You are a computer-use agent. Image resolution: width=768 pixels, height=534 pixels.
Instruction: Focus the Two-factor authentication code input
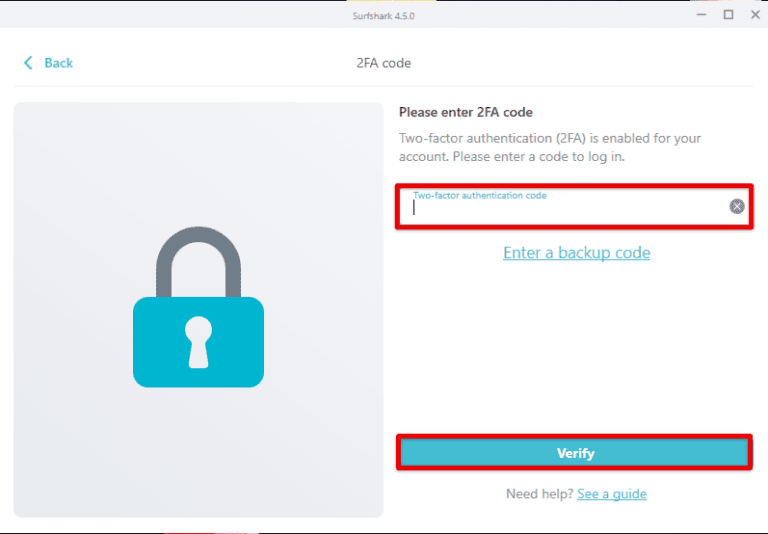click(x=565, y=210)
